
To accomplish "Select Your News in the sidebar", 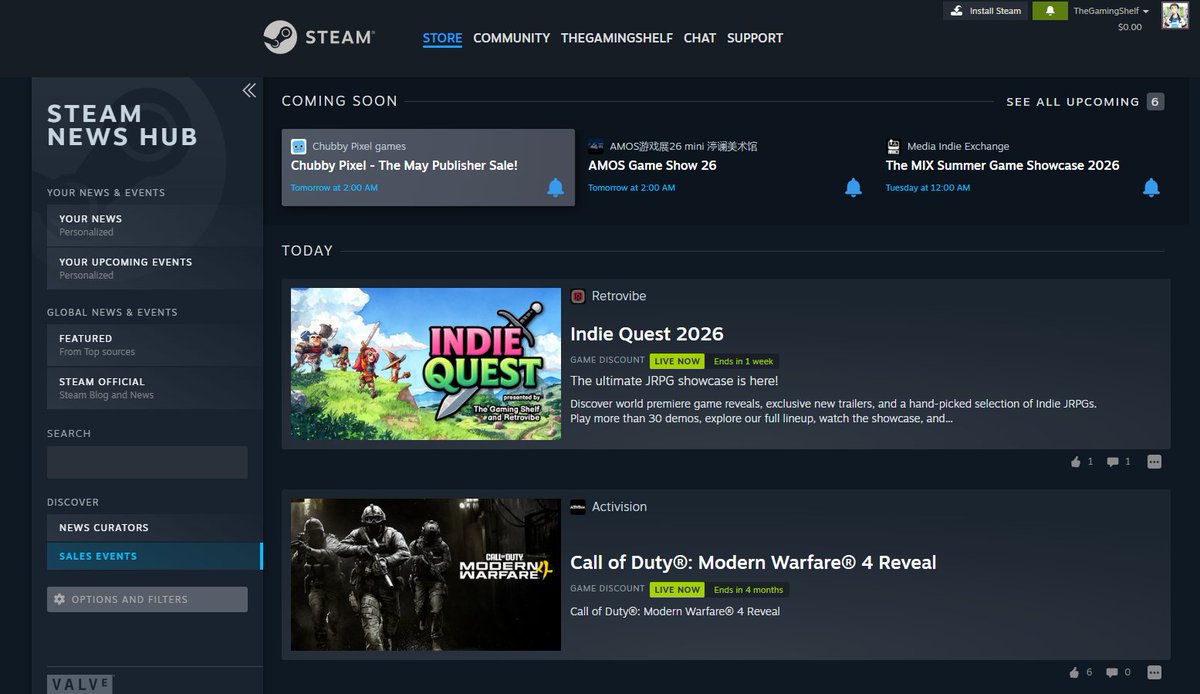I will (154, 225).
